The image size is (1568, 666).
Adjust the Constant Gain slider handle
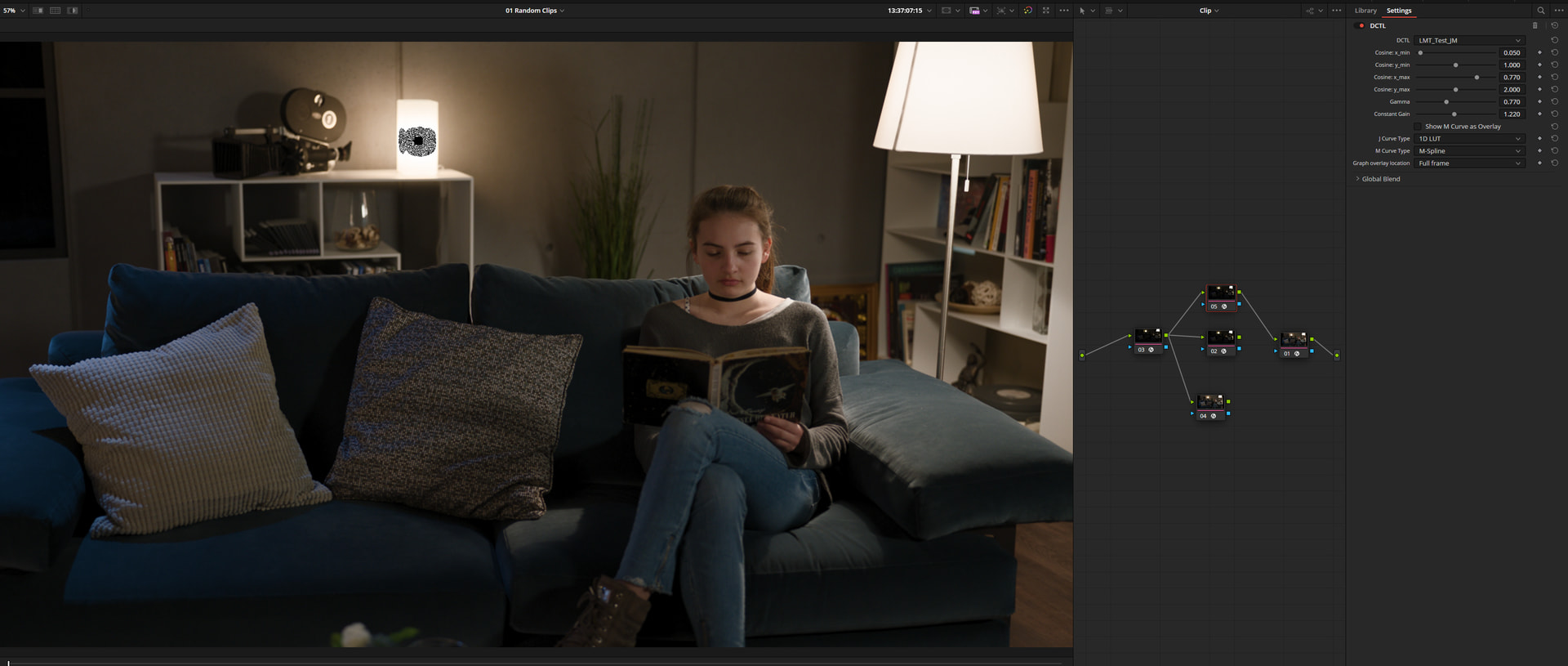pyautogui.click(x=1454, y=114)
